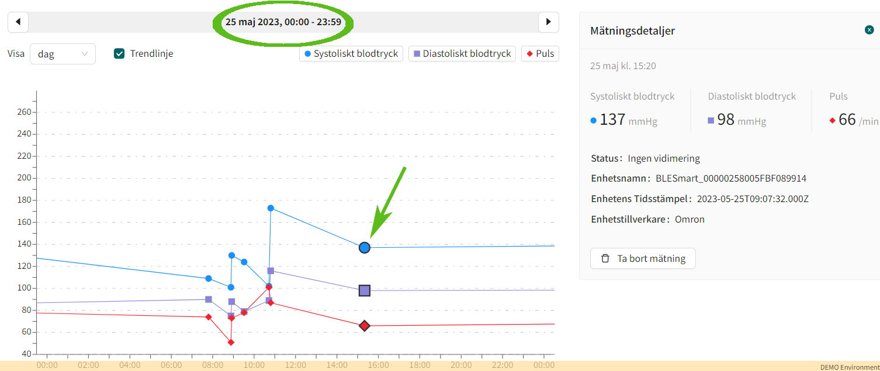Click the date range 25 maj 2023 label
The height and width of the screenshot is (371, 880).
[283, 22]
